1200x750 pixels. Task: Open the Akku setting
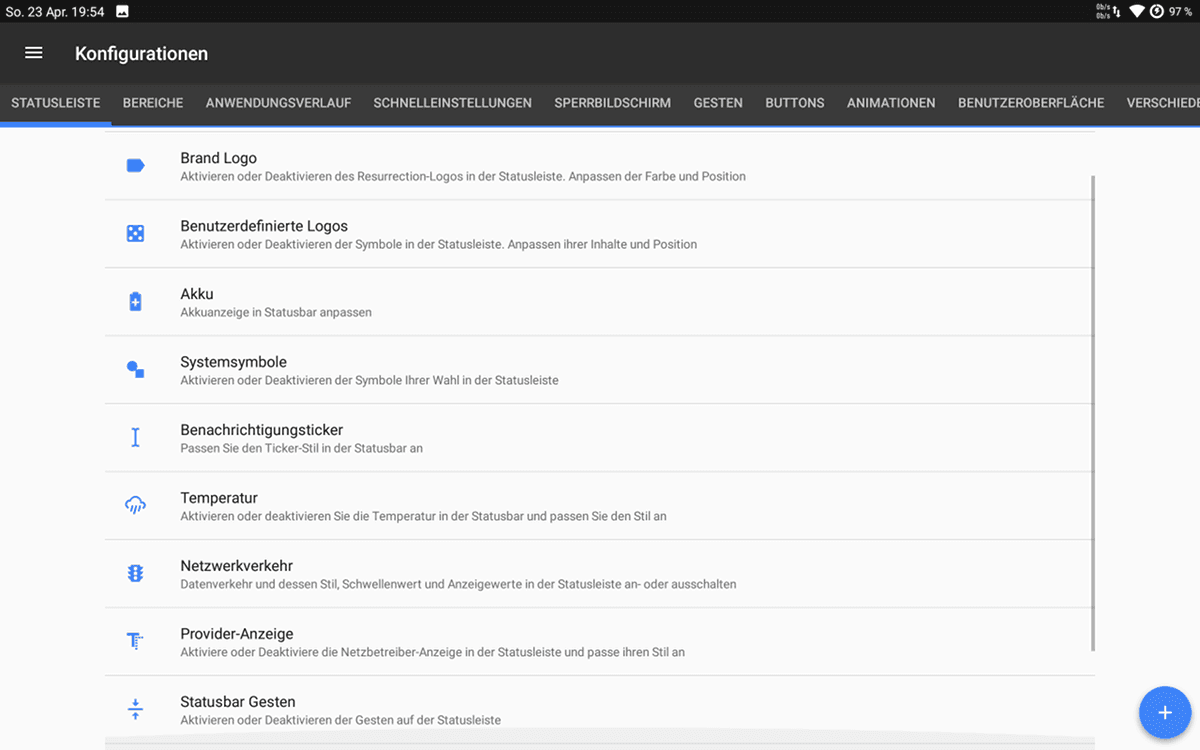click(600, 302)
